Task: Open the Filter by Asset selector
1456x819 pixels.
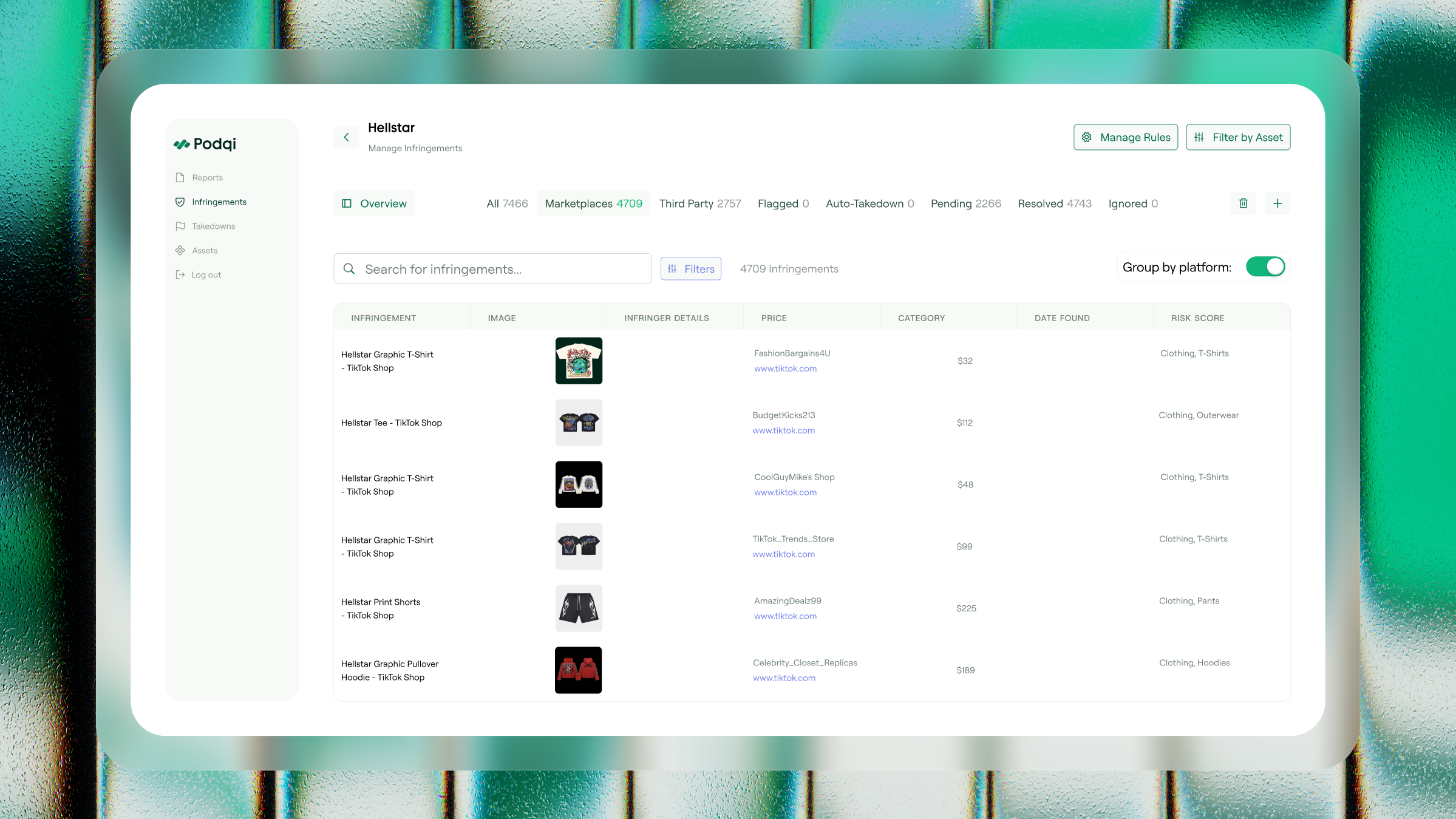Action: [1238, 137]
